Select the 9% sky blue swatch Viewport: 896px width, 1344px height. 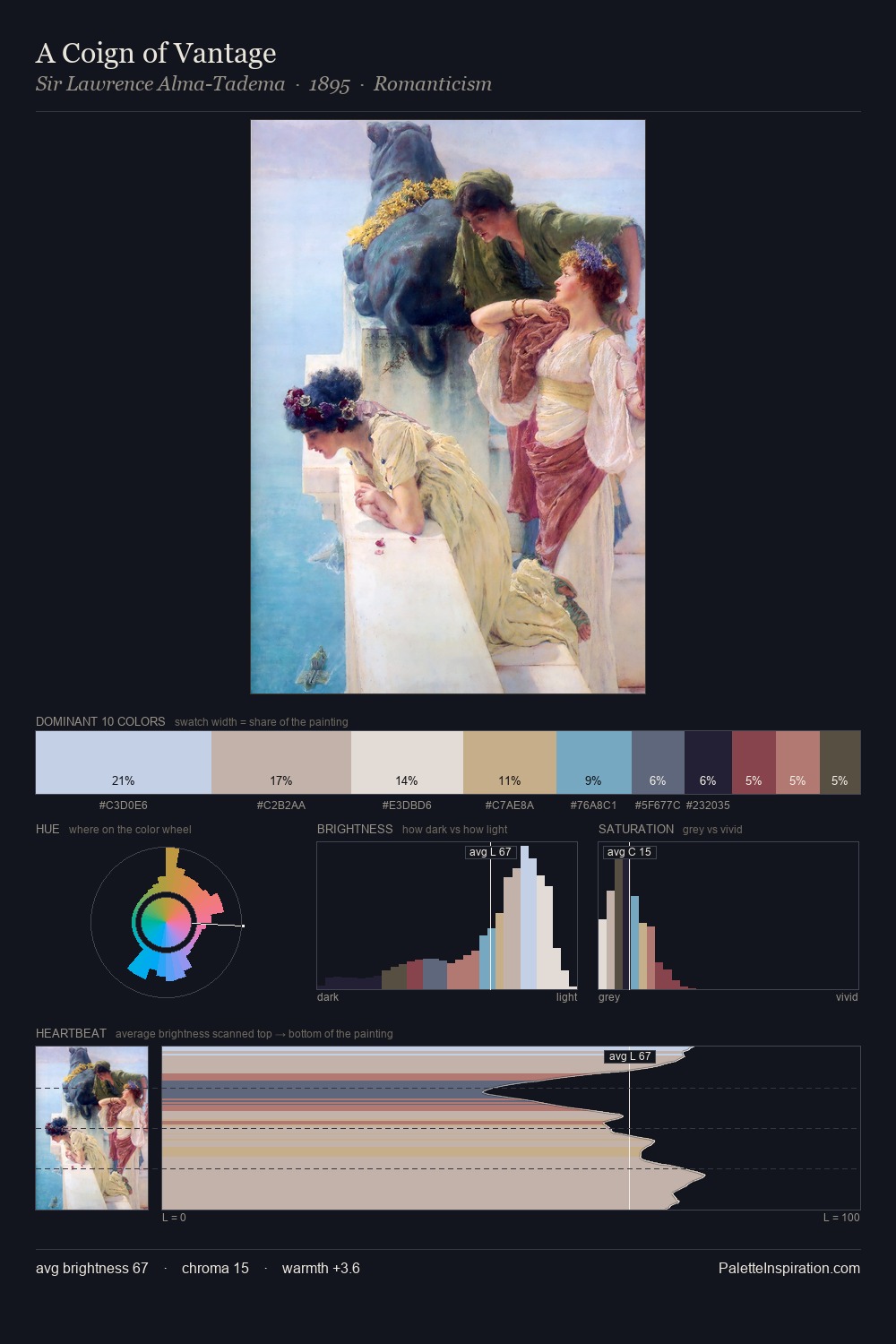point(594,762)
